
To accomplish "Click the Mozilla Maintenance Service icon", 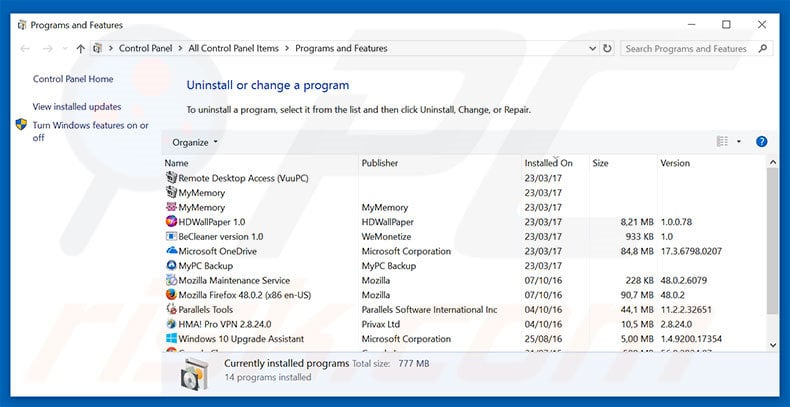I will (x=172, y=280).
